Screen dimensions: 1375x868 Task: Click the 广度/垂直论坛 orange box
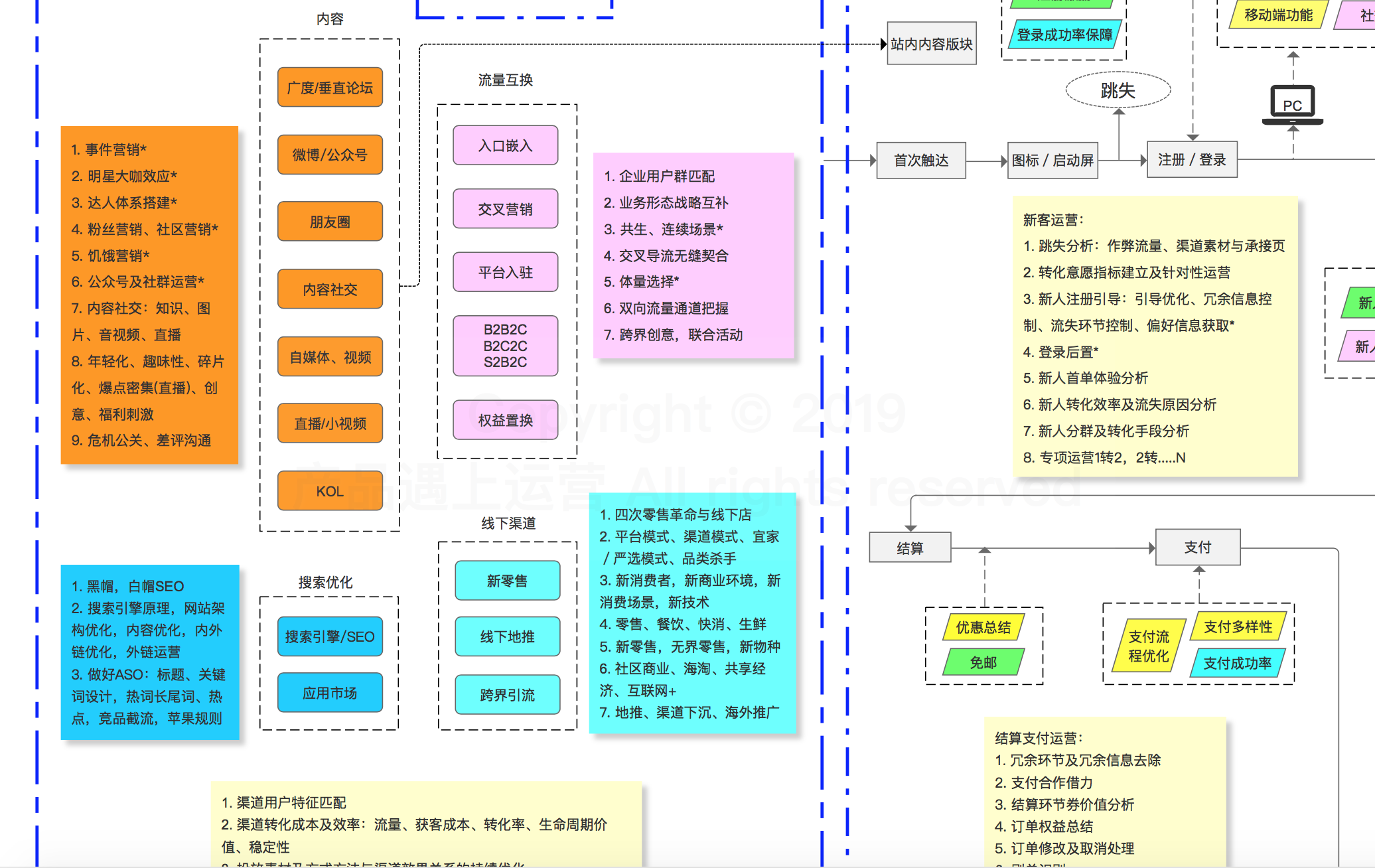330,88
